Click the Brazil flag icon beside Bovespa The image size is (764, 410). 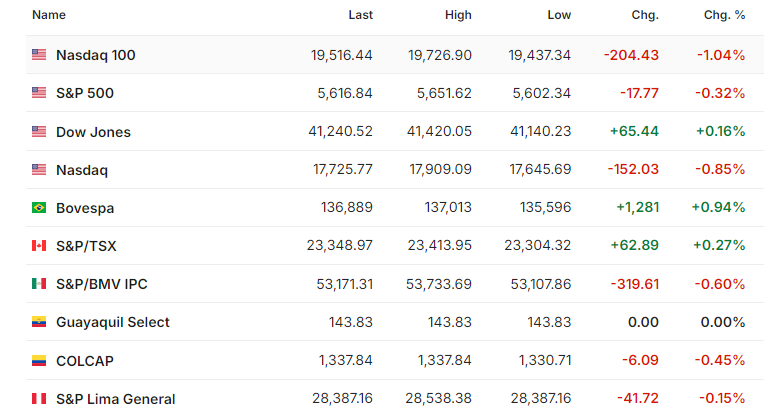[x=39, y=208]
